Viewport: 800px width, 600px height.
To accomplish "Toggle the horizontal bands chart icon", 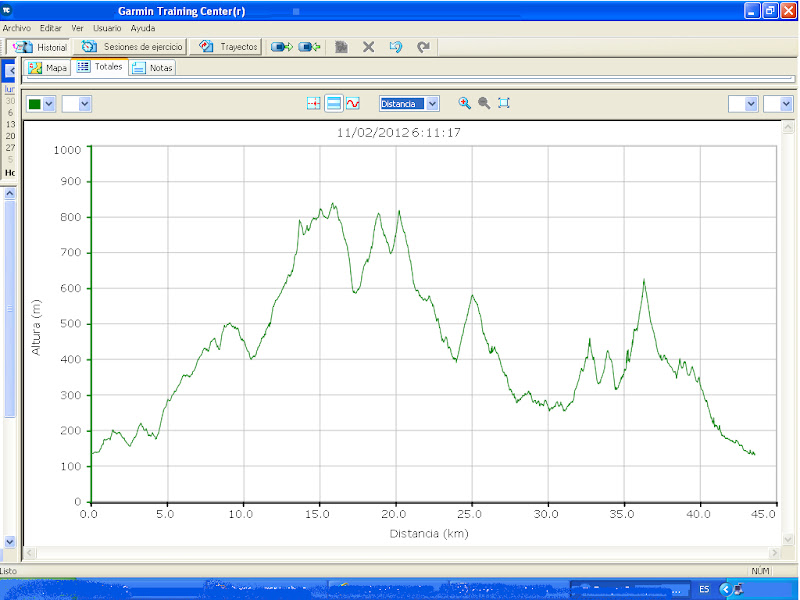I will point(334,104).
